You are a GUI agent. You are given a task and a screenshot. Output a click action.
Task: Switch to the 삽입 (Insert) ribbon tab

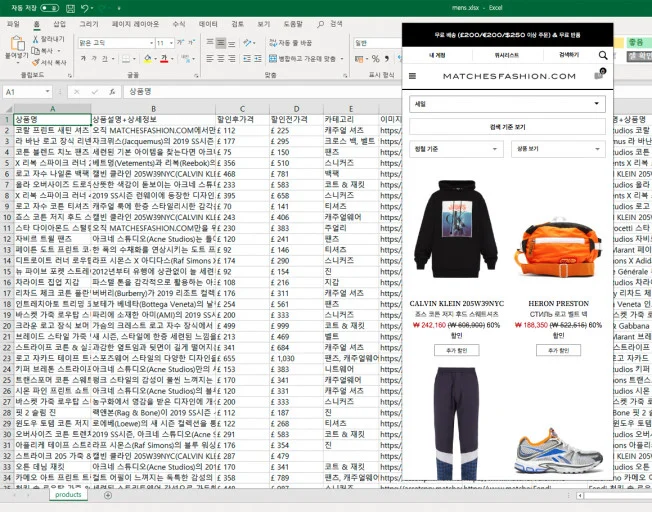click(x=59, y=24)
